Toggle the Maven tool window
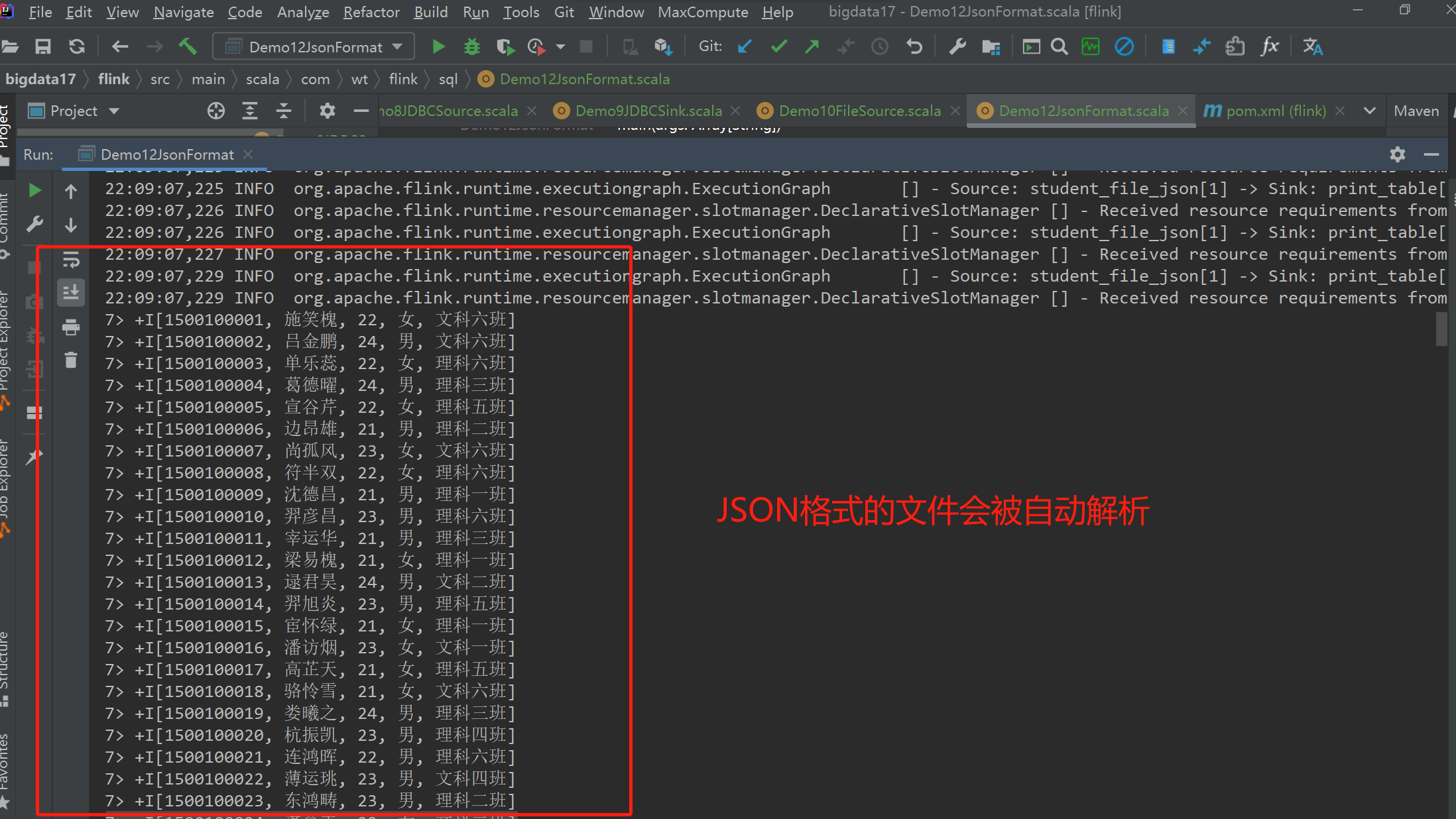Image resolution: width=1456 pixels, height=819 pixels. click(1416, 111)
